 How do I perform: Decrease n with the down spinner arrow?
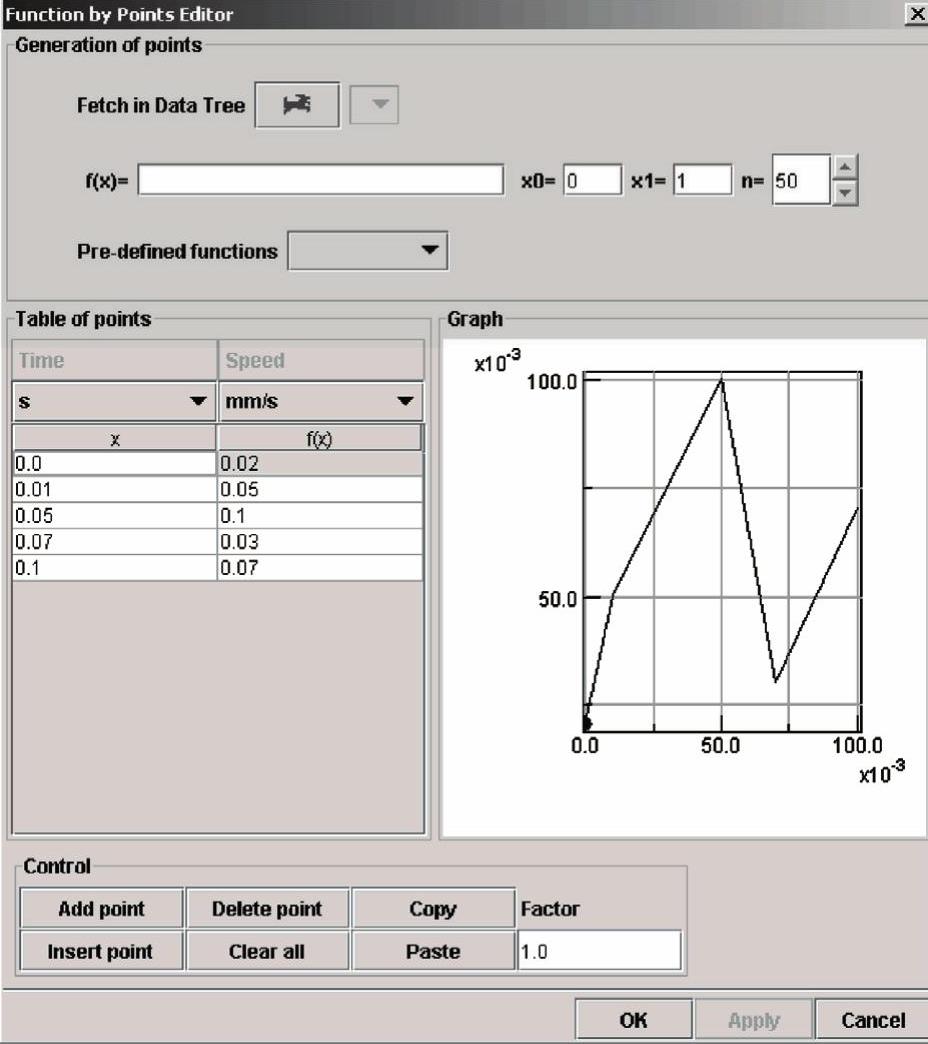845,192
